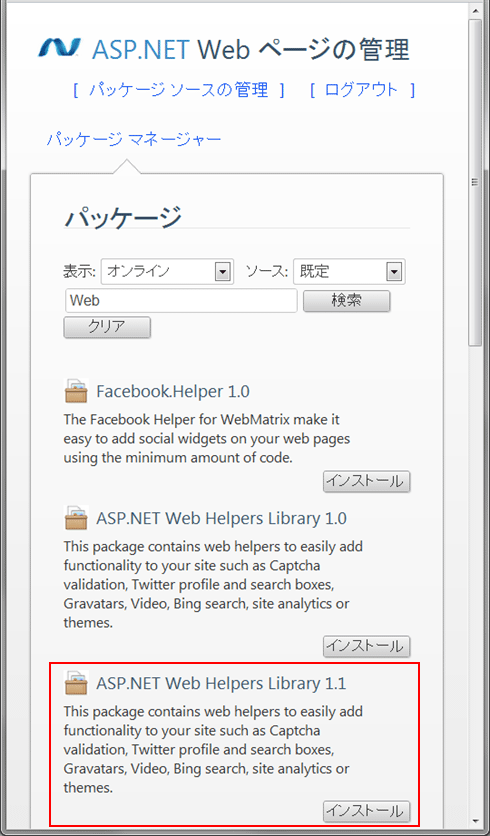Focus the search field containing Web
The width and height of the screenshot is (490, 836).
point(181,301)
